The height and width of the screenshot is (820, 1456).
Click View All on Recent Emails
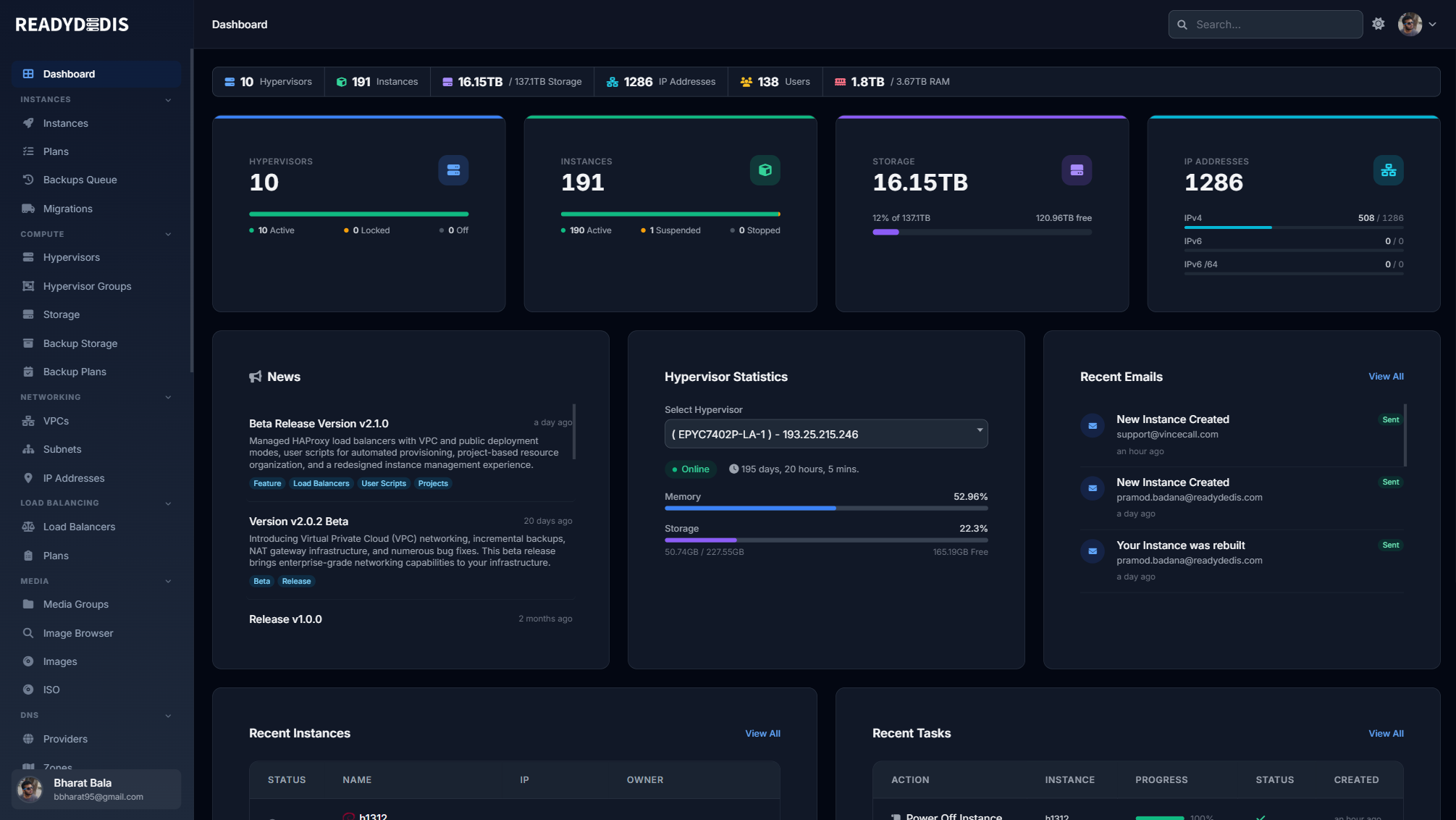[1385, 376]
